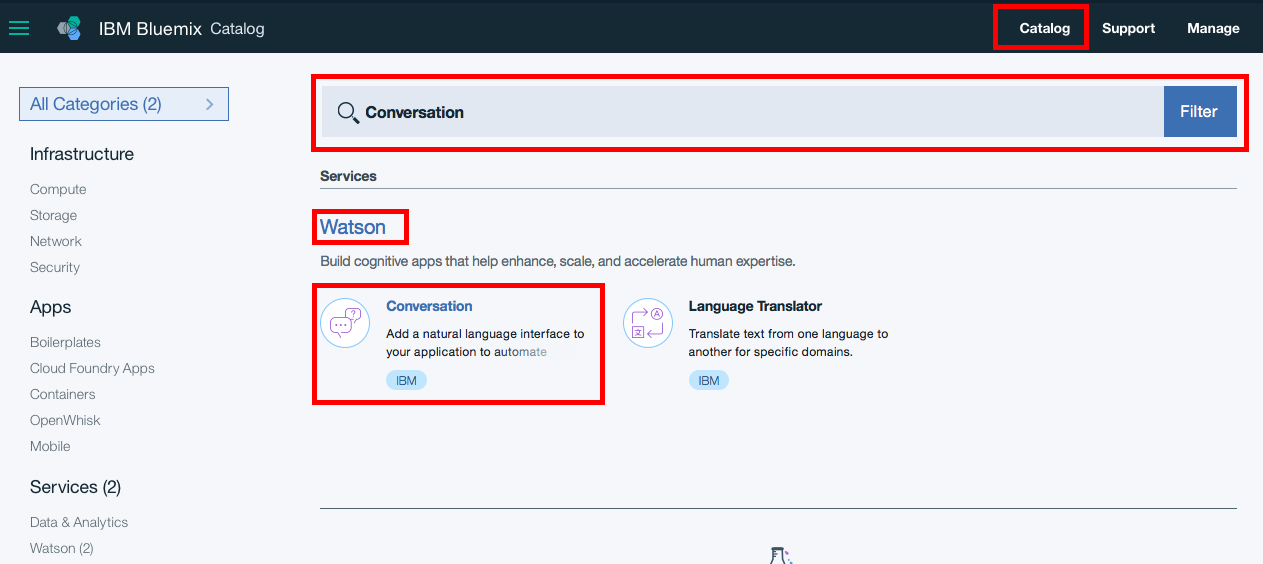Select Containers category
Image resolution: width=1263 pixels, height=564 pixels.
(63, 394)
